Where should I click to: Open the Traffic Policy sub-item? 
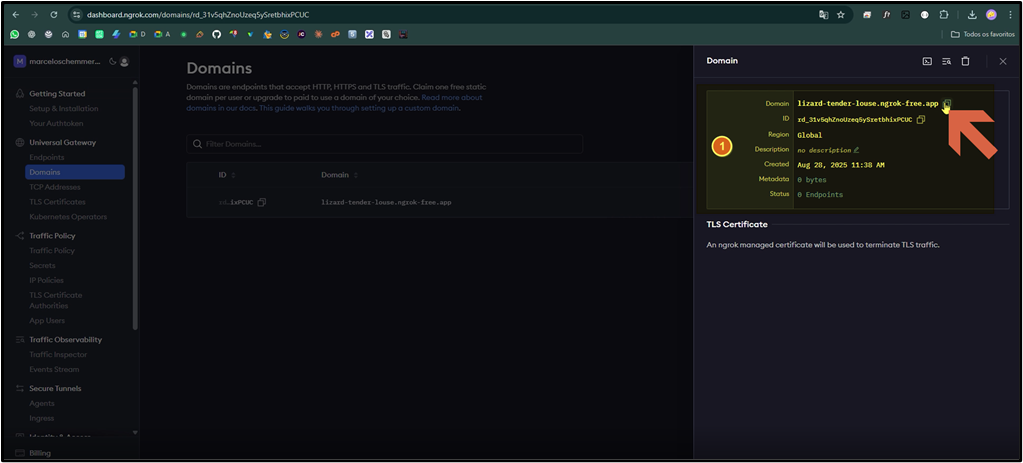point(52,250)
